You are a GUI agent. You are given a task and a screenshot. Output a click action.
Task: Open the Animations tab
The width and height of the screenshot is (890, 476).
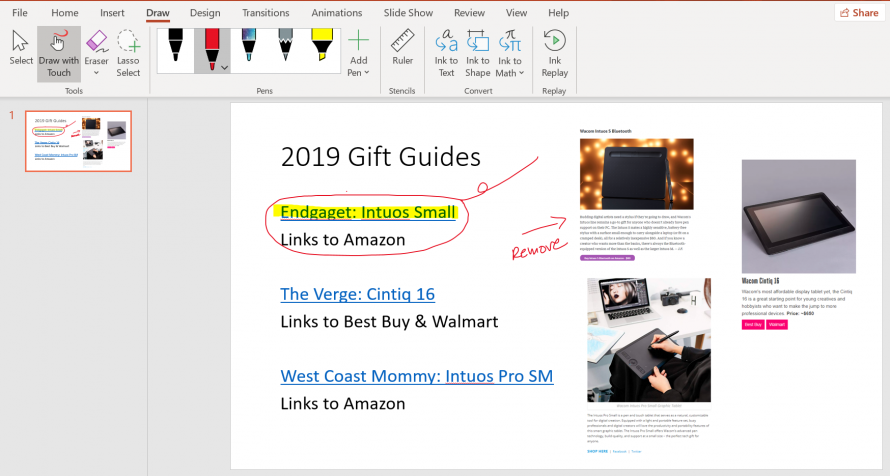click(x=337, y=12)
